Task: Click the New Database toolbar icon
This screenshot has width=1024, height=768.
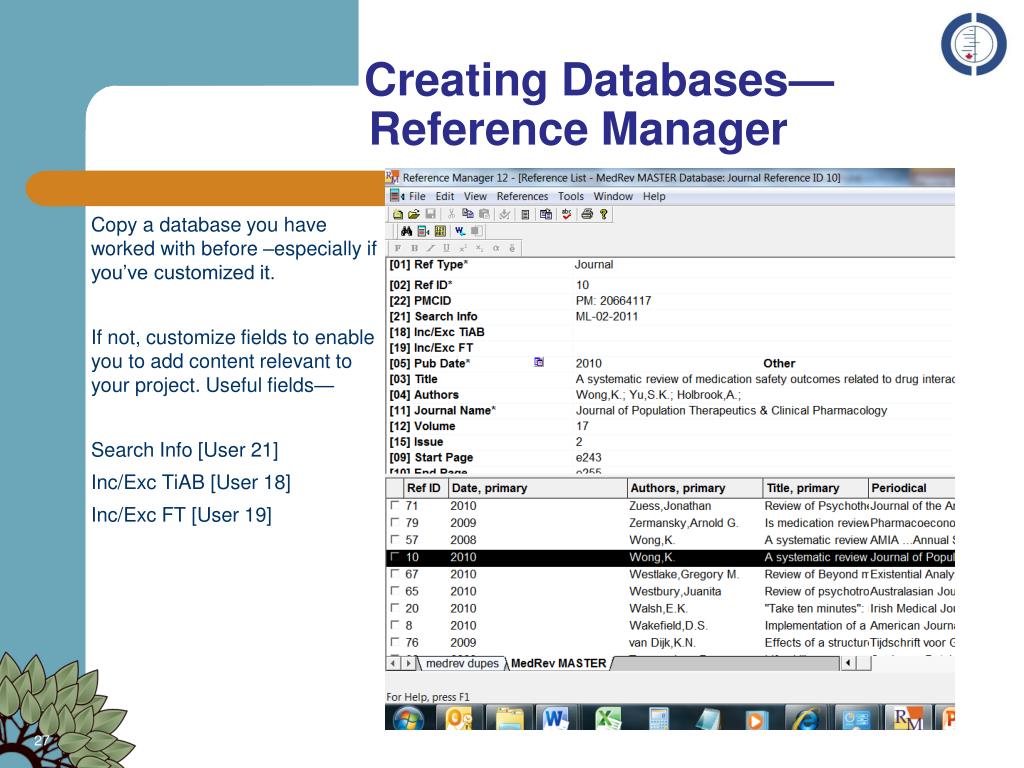Action: coord(398,214)
